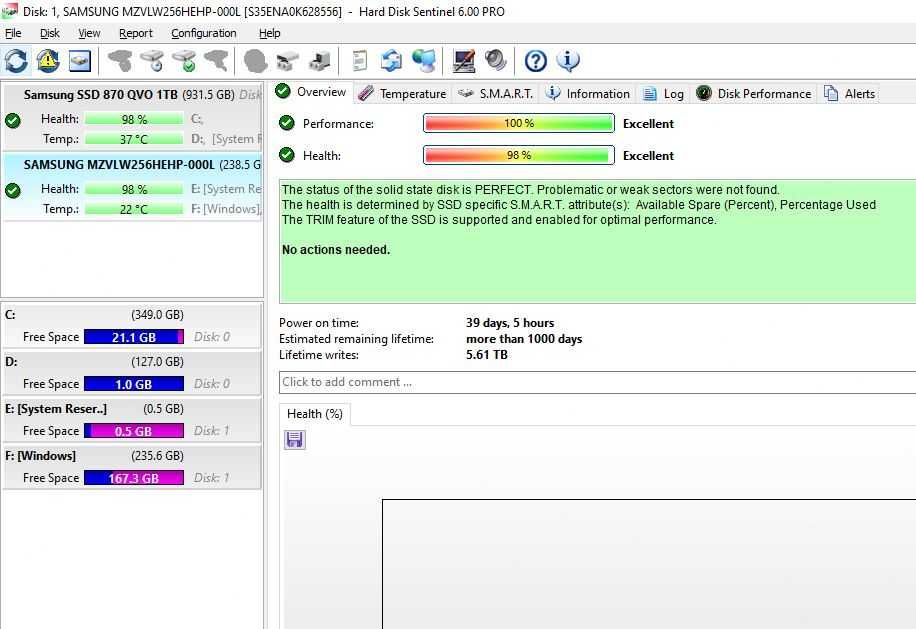Click the disk array toolbar icon
Screen dimensions: 916x629
[287, 61]
